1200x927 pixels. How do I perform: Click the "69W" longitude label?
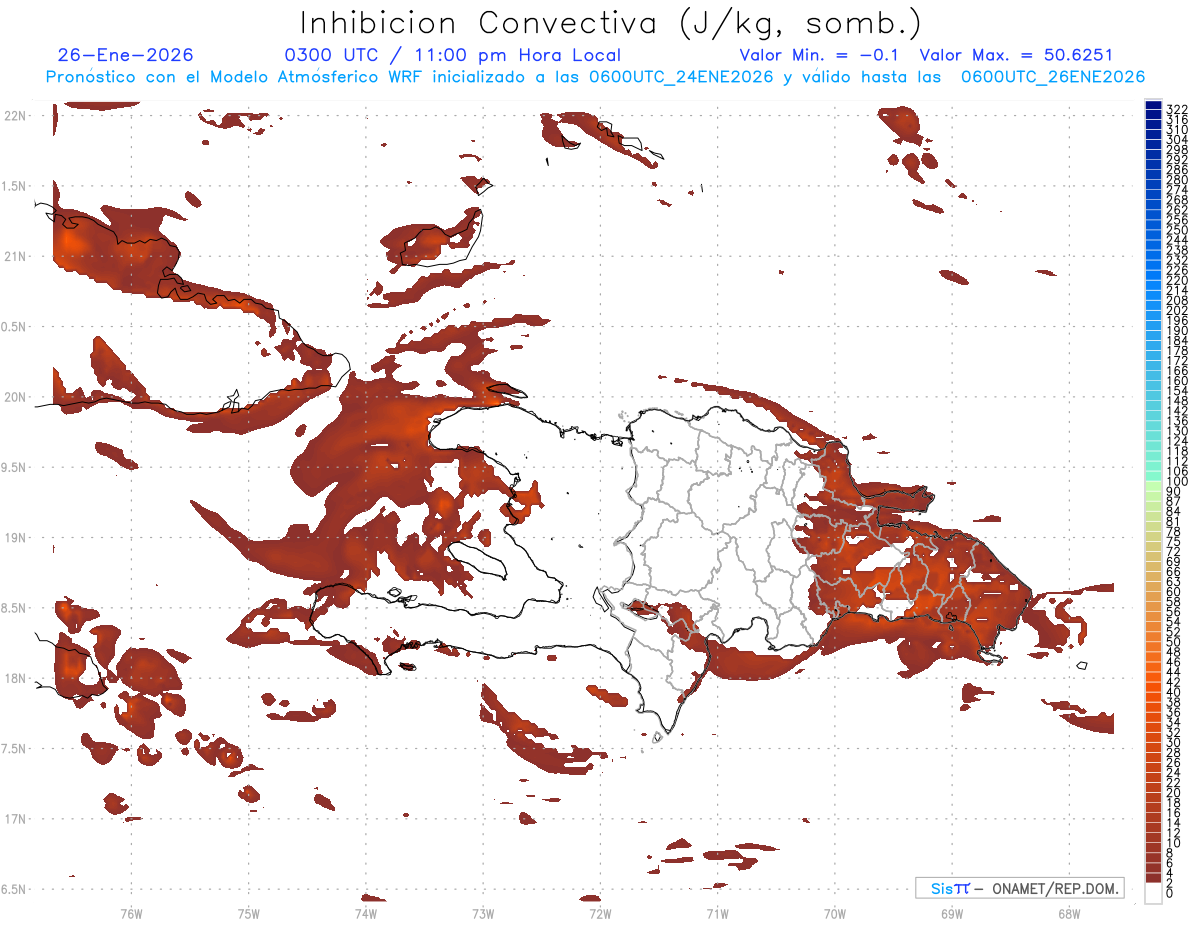[952, 913]
